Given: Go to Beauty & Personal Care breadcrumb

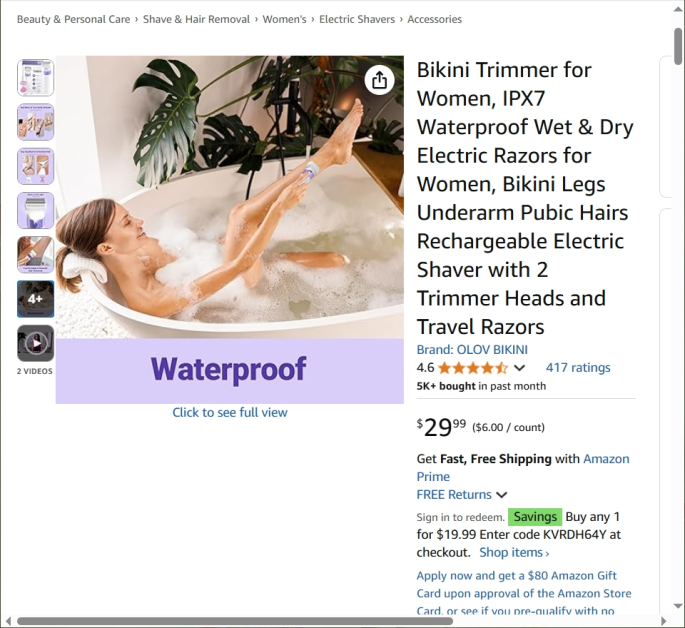Looking at the screenshot, I should 73,19.
